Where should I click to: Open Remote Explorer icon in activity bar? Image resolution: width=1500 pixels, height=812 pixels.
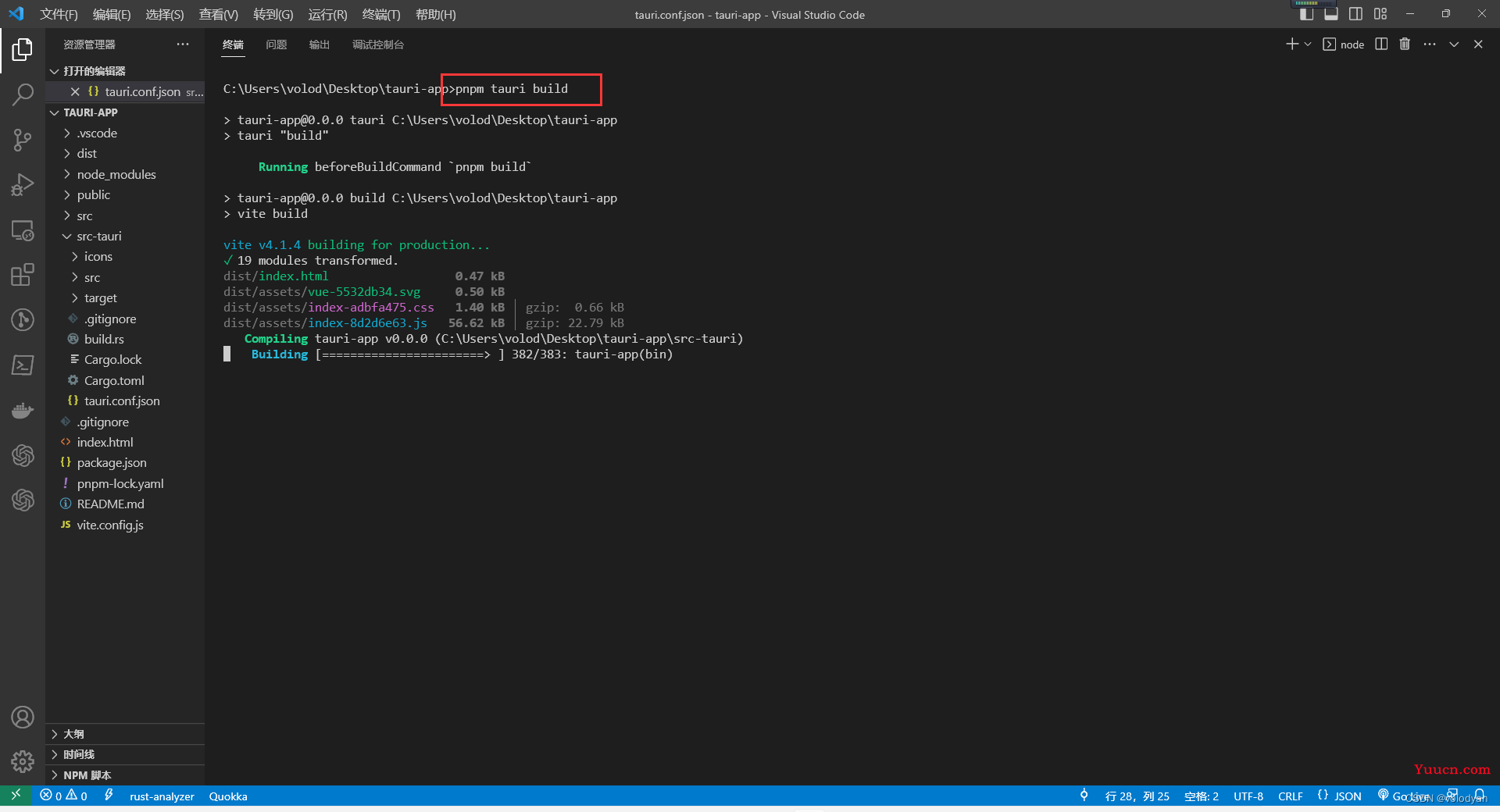tap(23, 230)
